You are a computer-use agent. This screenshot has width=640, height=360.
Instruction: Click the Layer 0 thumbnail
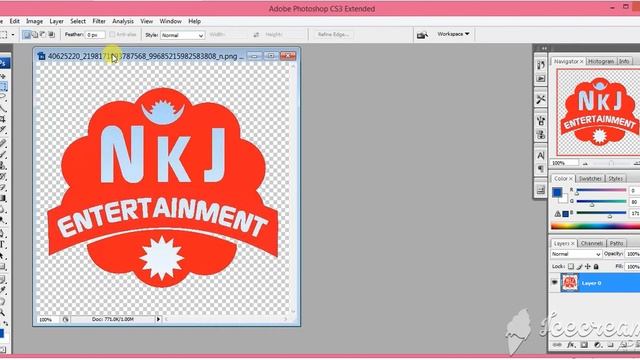[569, 282]
